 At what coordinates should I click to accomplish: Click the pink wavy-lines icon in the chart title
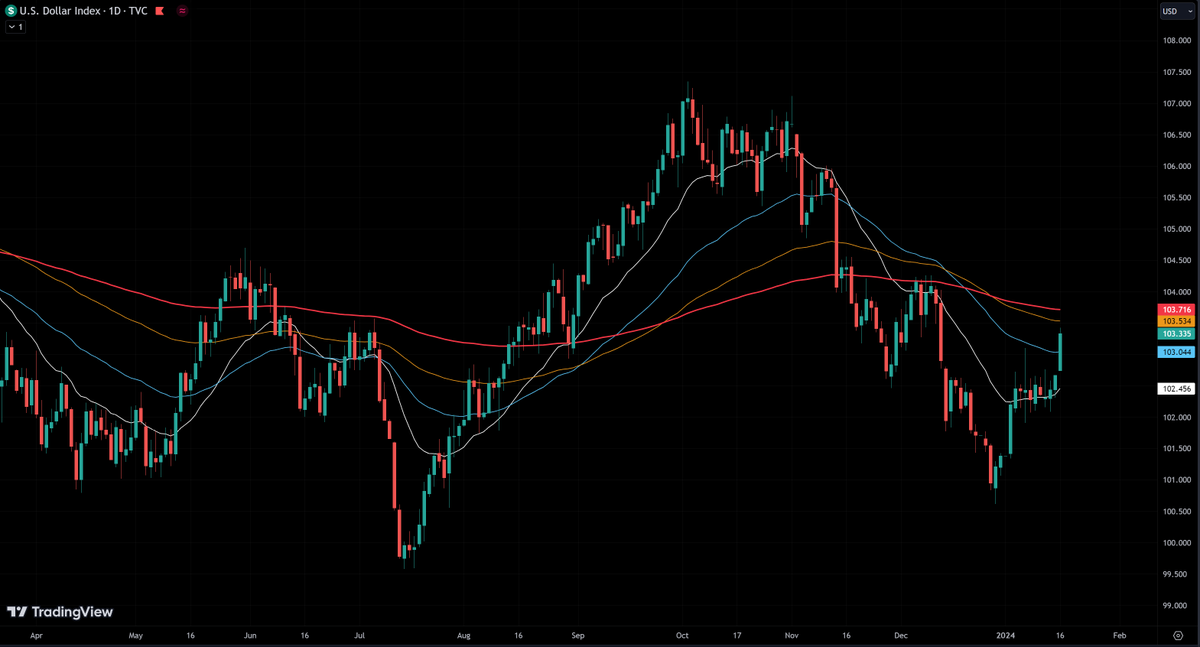point(181,11)
